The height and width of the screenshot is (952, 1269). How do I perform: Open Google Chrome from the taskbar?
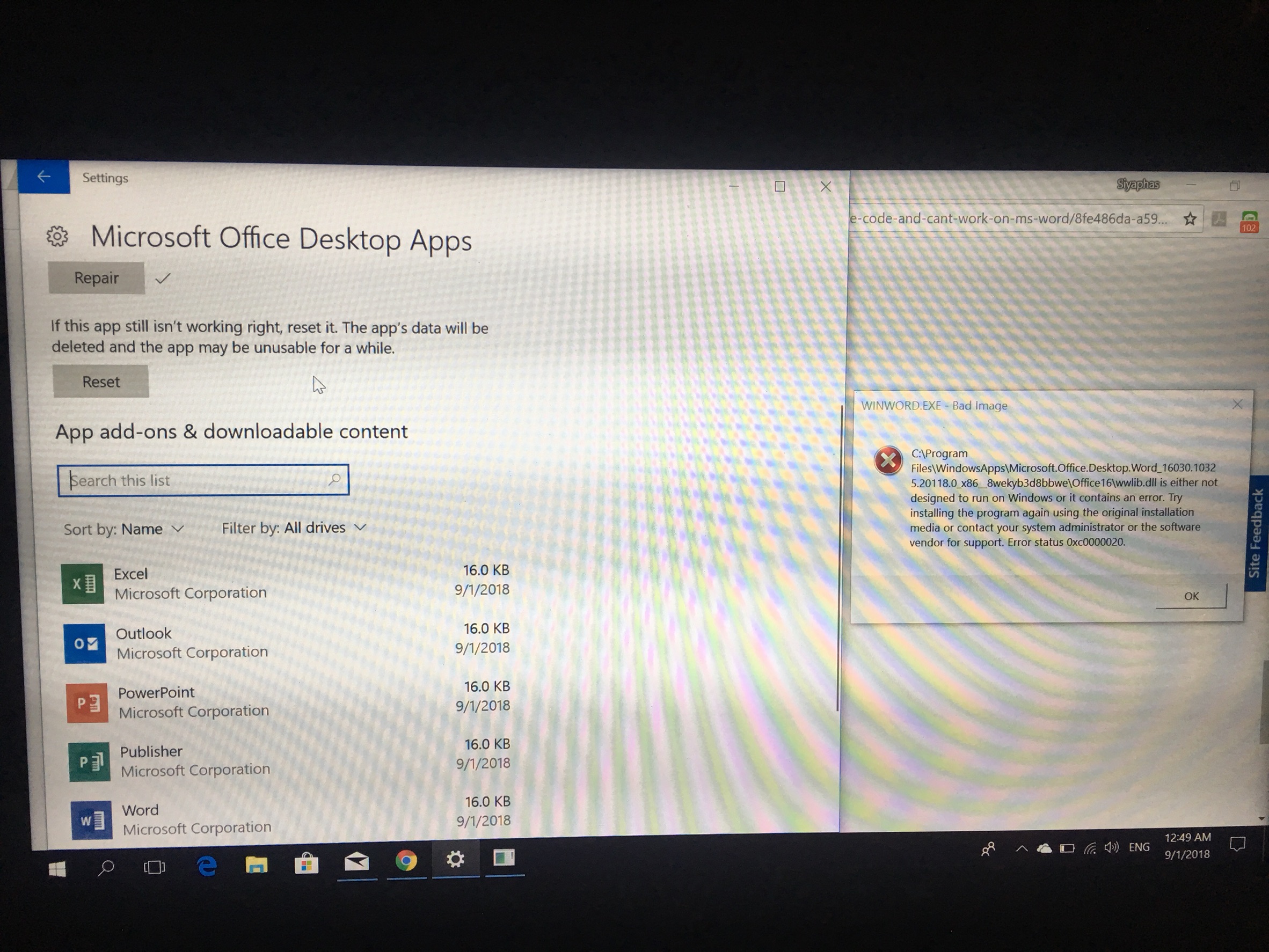click(x=406, y=861)
